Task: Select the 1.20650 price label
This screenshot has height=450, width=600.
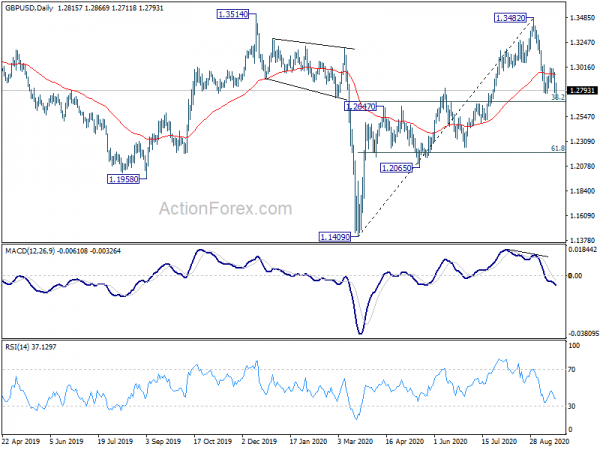Action: [x=396, y=168]
